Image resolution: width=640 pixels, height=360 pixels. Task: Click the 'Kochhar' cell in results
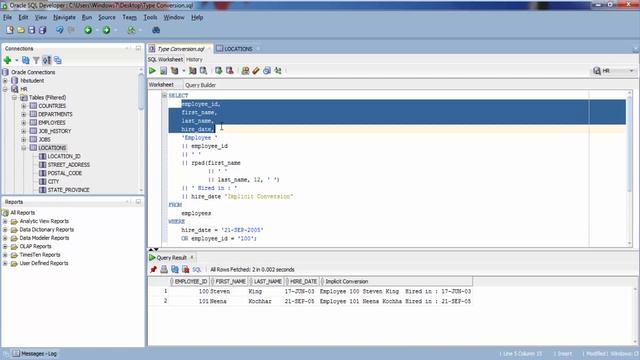click(260, 301)
